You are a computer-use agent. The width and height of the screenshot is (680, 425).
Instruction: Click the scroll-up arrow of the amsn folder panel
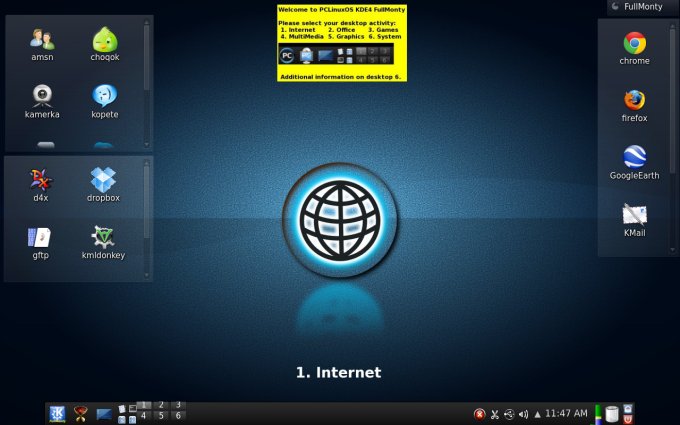pyautogui.click(x=146, y=22)
